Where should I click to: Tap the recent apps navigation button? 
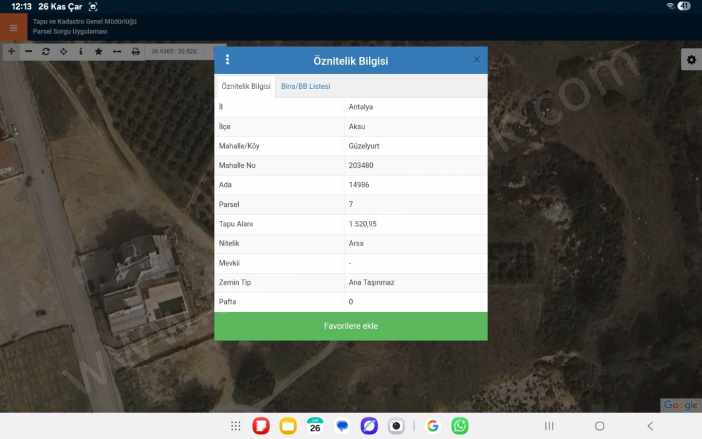click(x=549, y=426)
